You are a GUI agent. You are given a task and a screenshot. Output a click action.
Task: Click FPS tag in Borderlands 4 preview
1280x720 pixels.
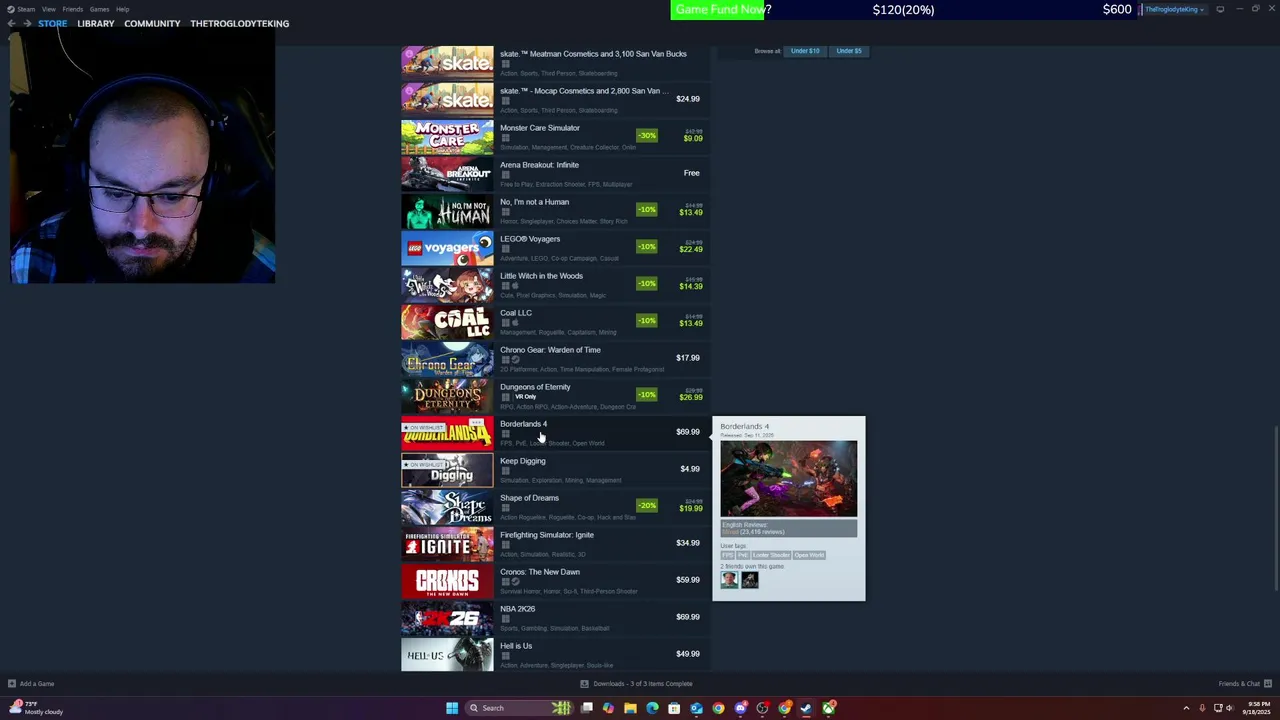pos(727,555)
